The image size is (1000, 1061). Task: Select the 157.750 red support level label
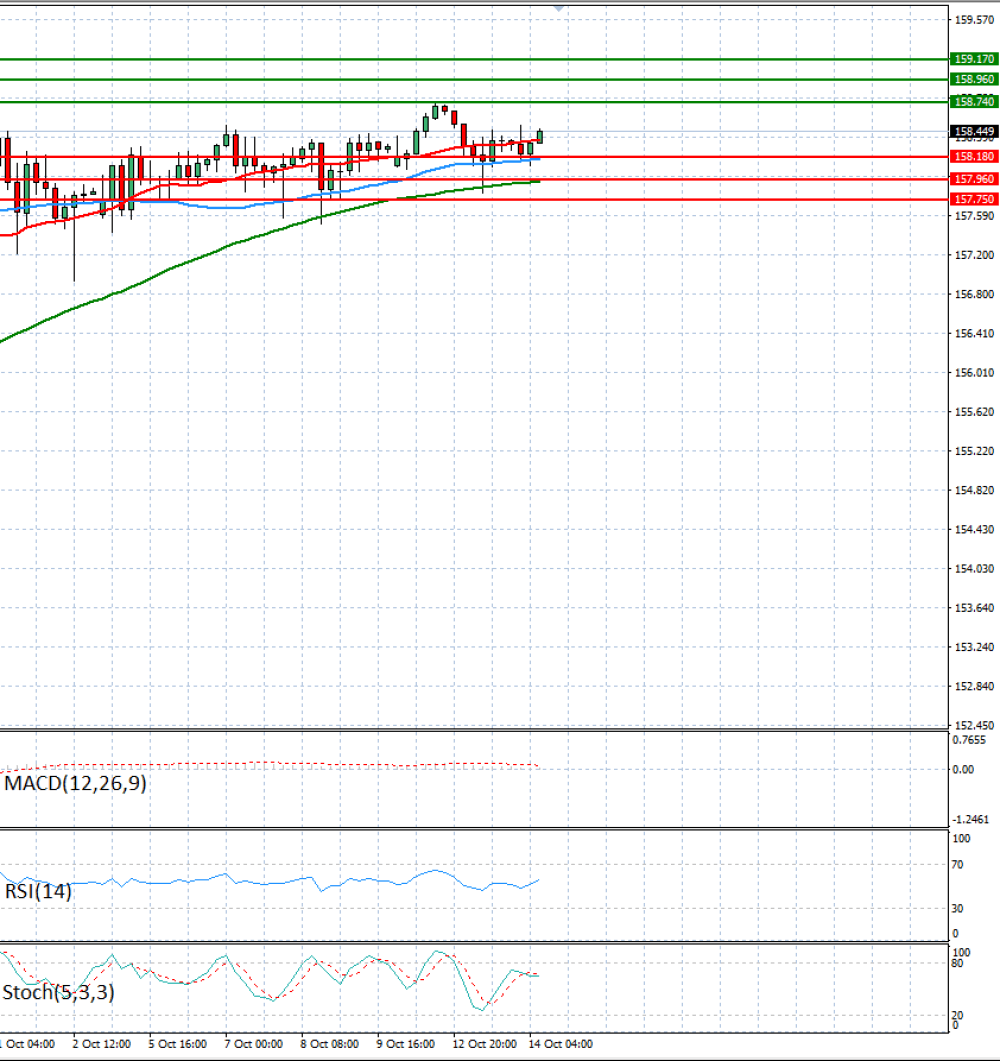pyautogui.click(x=974, y=199)
